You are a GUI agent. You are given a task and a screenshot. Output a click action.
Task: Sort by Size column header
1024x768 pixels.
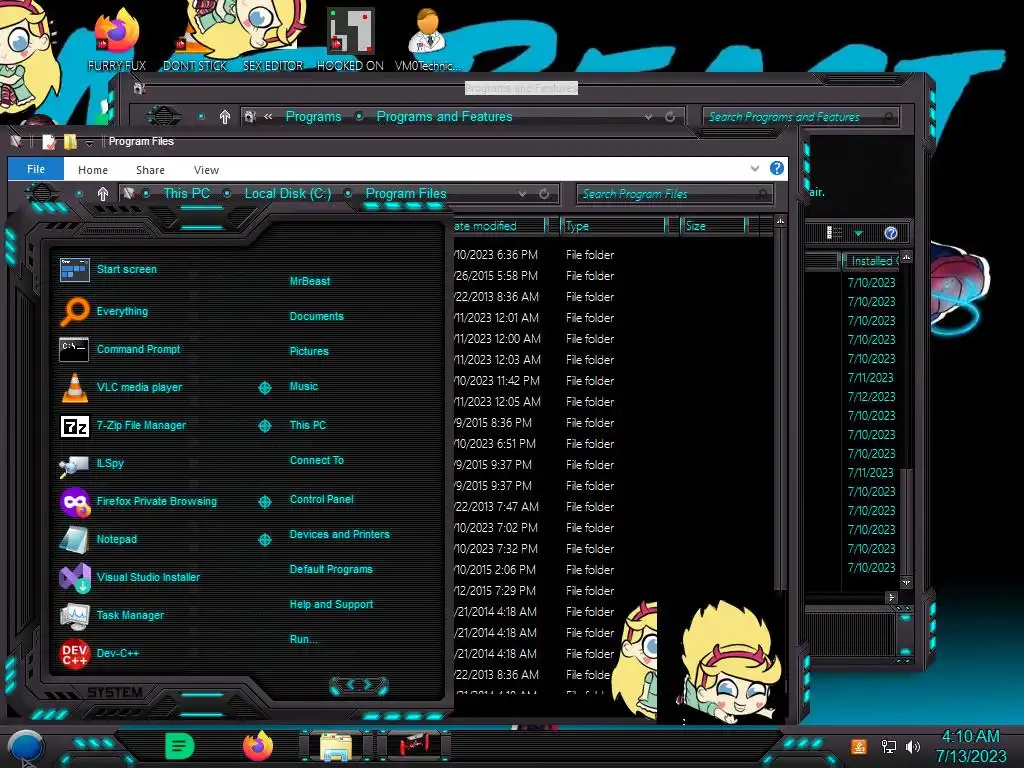(713, 226)
